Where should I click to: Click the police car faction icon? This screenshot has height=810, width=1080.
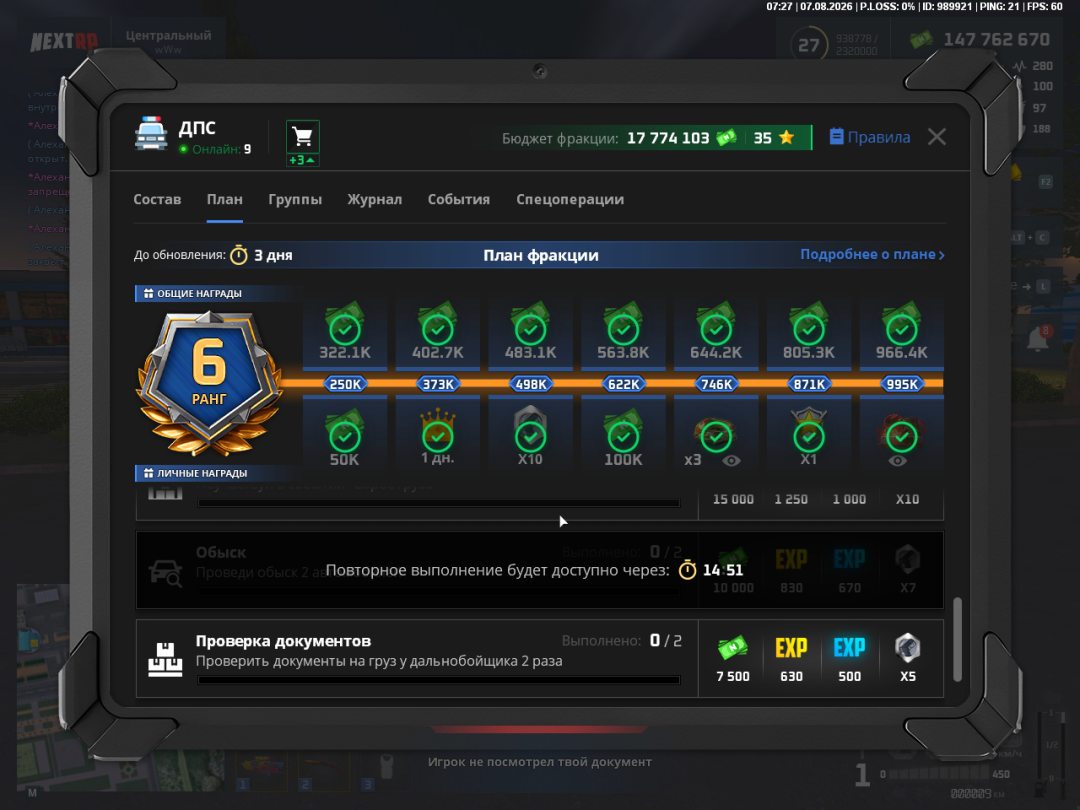151,134
